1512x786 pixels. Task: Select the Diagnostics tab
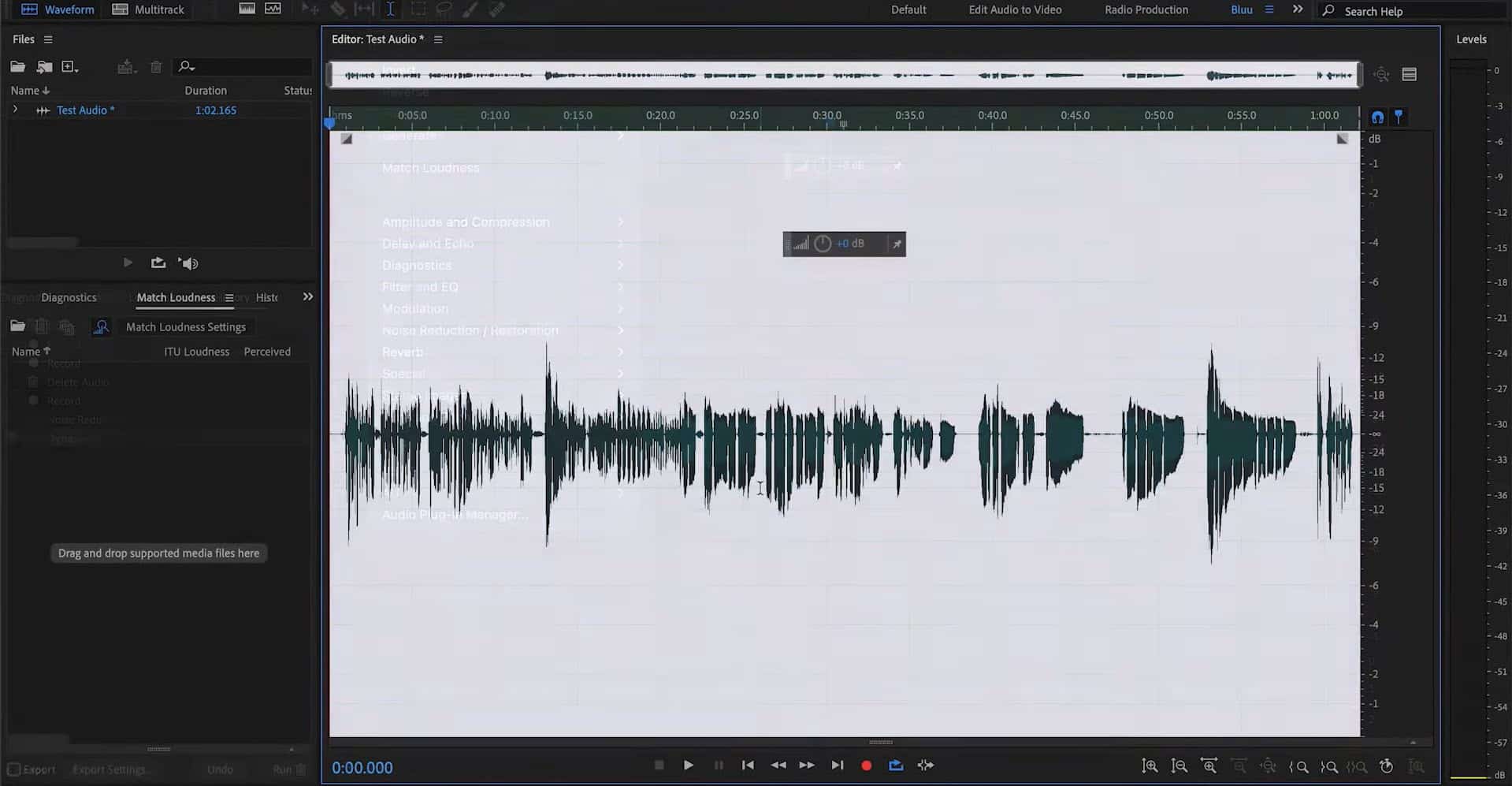click(69, 297)
